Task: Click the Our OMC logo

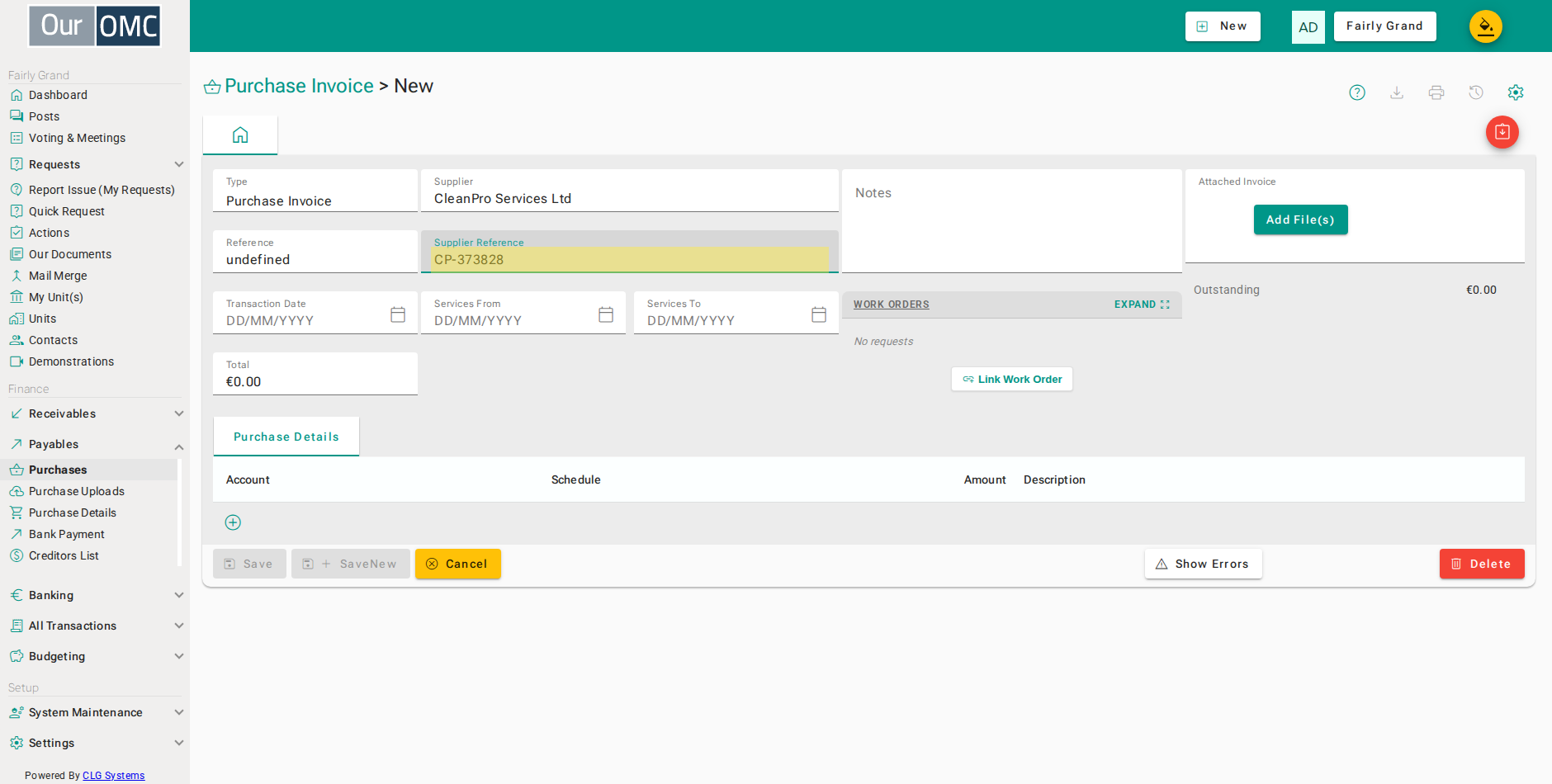Action: [x=95, y=26]
